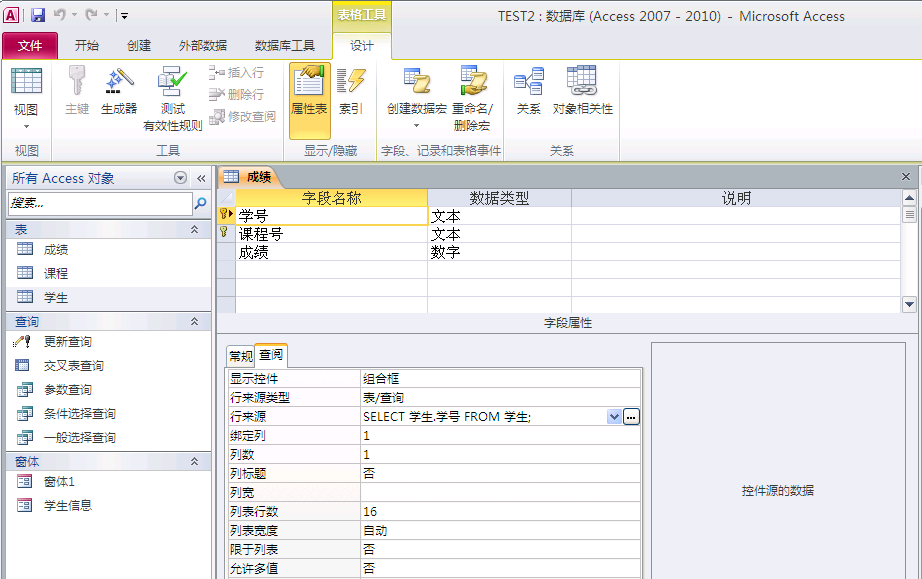This screenshot has width=922, height=579.
Task: Select the 学生信息 form
Action: coord(109,506)
